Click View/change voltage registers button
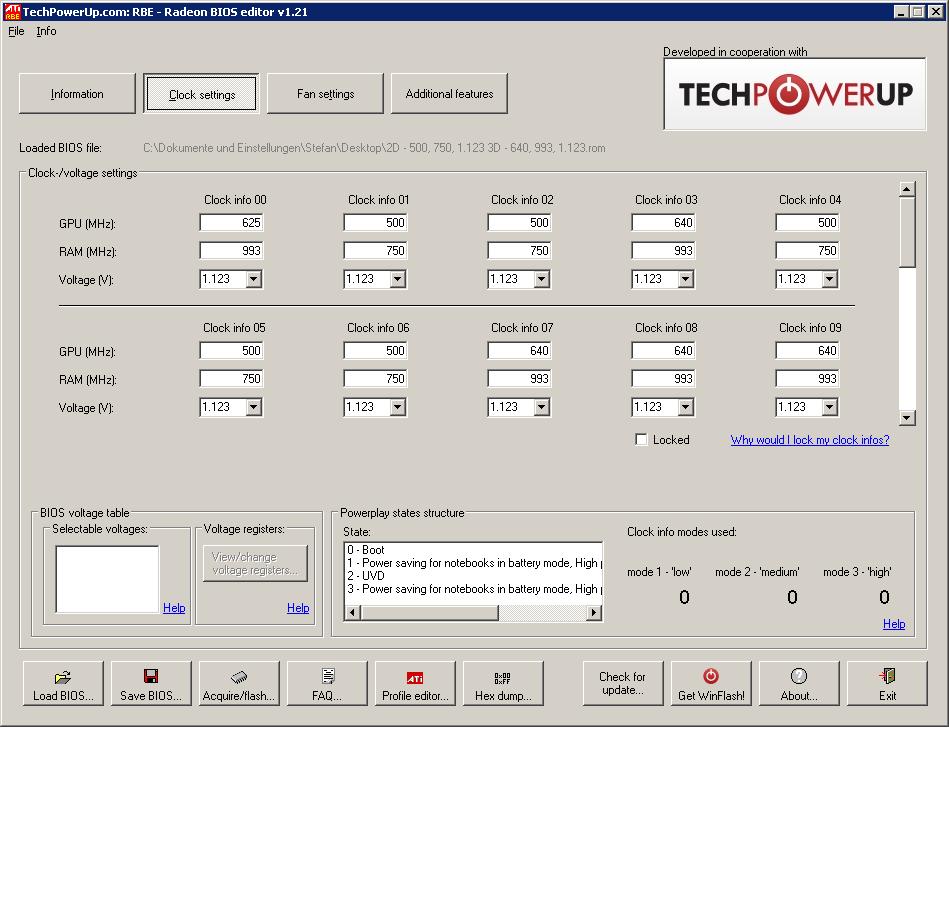The height and width of the screenshot is (897, 949). (255, 564)
